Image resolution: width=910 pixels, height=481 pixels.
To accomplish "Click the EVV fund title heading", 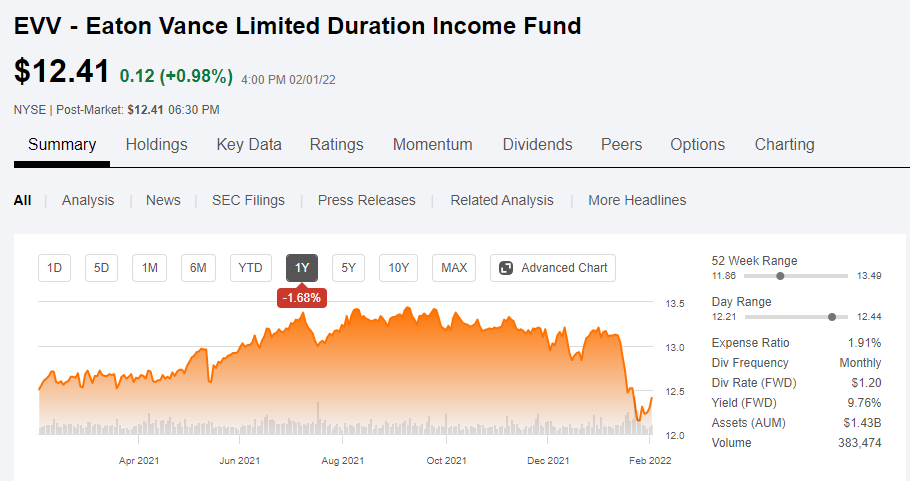I will (x=297, y=26).
